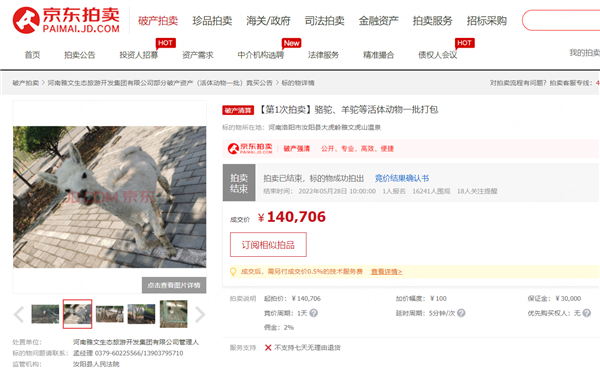Viewport: 600px width, 373px height.
Task: Click the lightbulb tip icon
Action: [233, 272]
